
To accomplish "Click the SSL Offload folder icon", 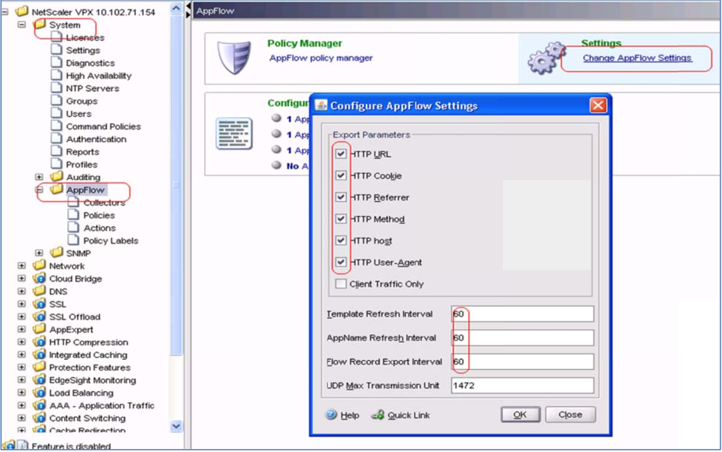I will coord(39,317).
